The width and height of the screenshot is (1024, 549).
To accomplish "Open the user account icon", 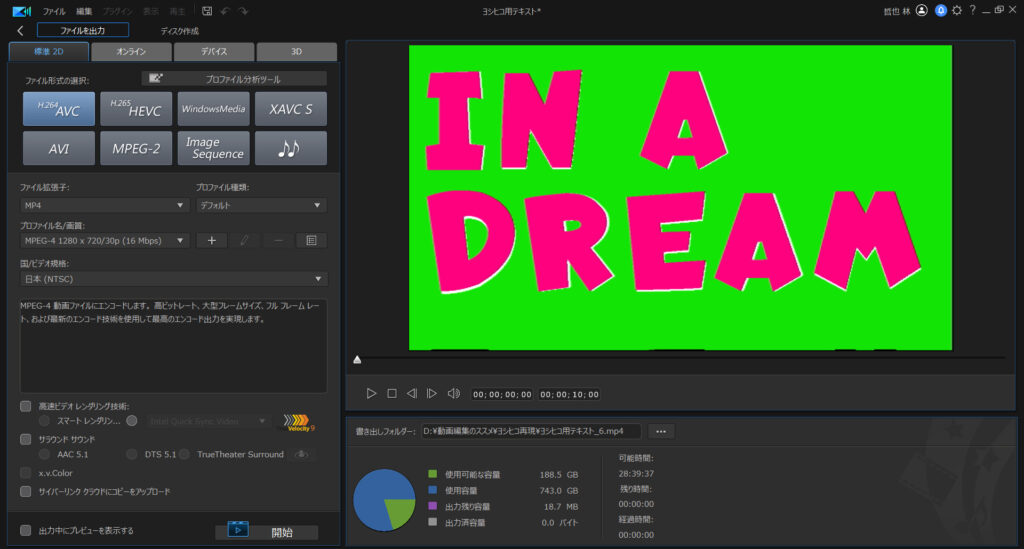I will (921, 10).
